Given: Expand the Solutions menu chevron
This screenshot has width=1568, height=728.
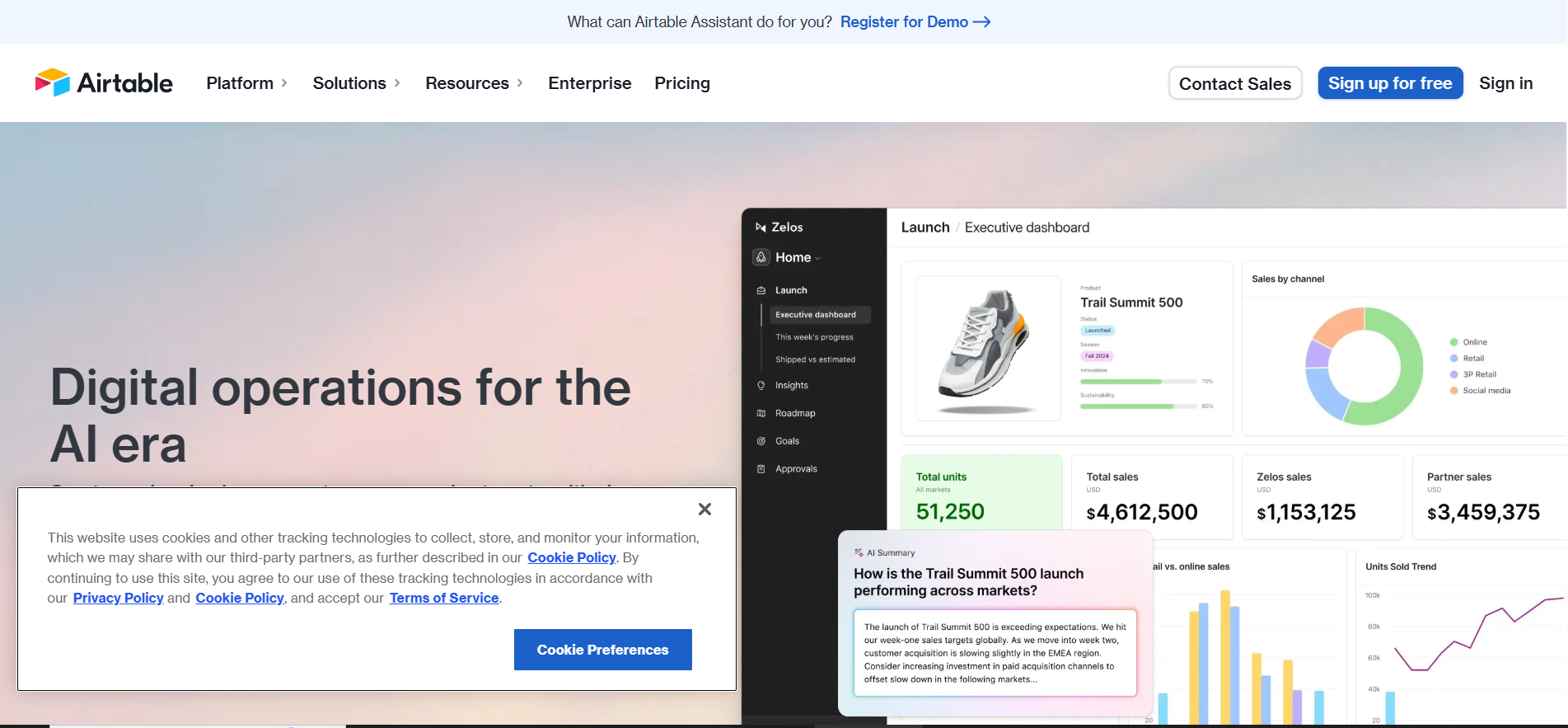Looking at the screenshot, I should tap(397, 83).
